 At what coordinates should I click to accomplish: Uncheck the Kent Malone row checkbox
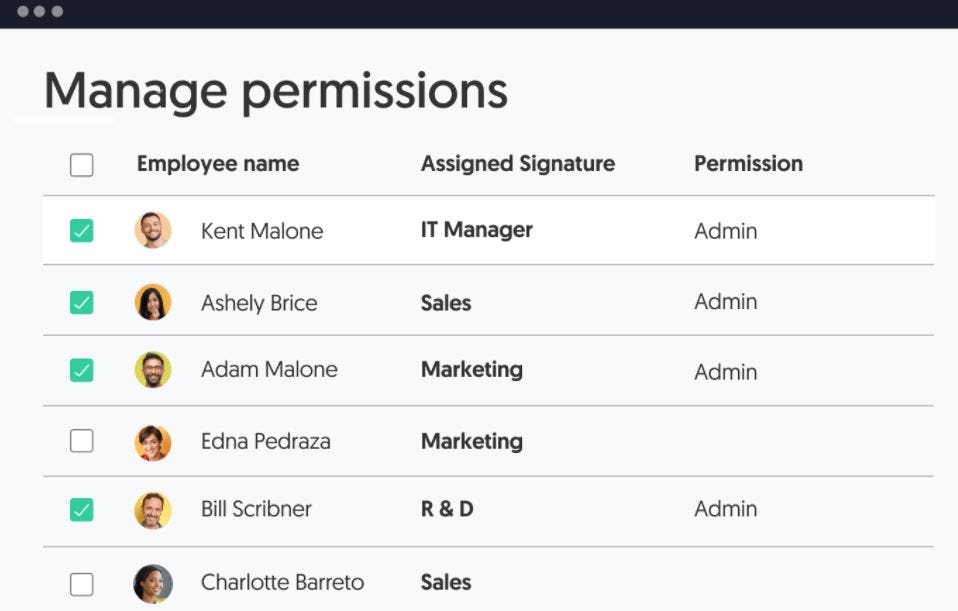81,230
